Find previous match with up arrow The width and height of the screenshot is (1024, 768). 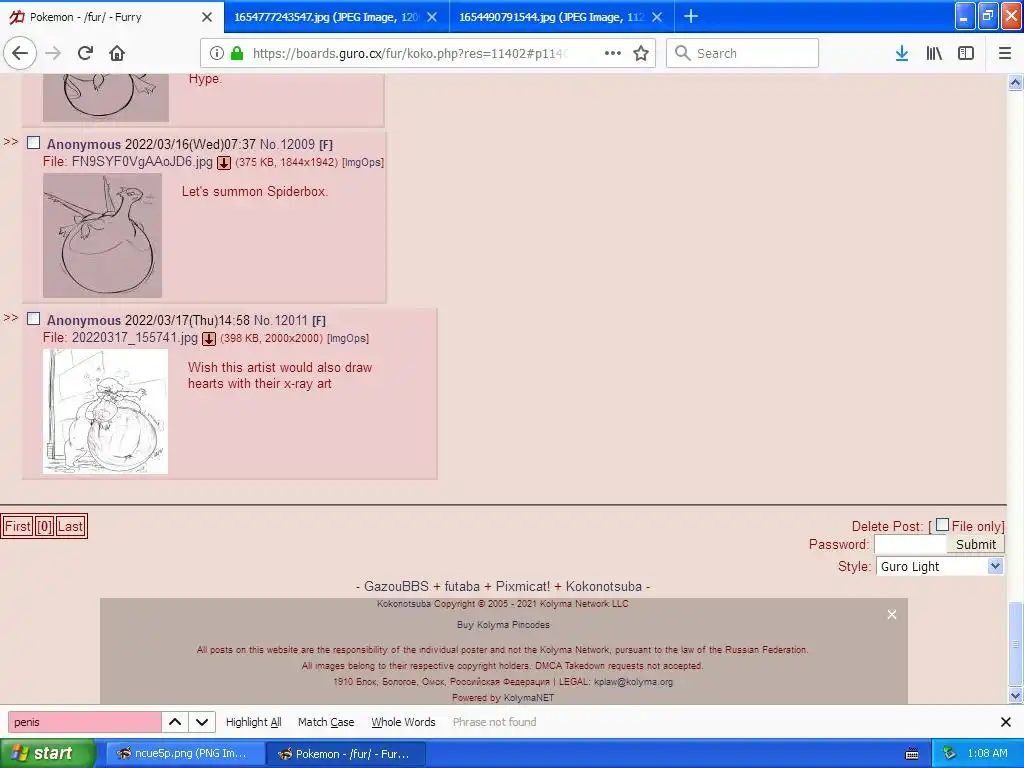tap(175, 722)
